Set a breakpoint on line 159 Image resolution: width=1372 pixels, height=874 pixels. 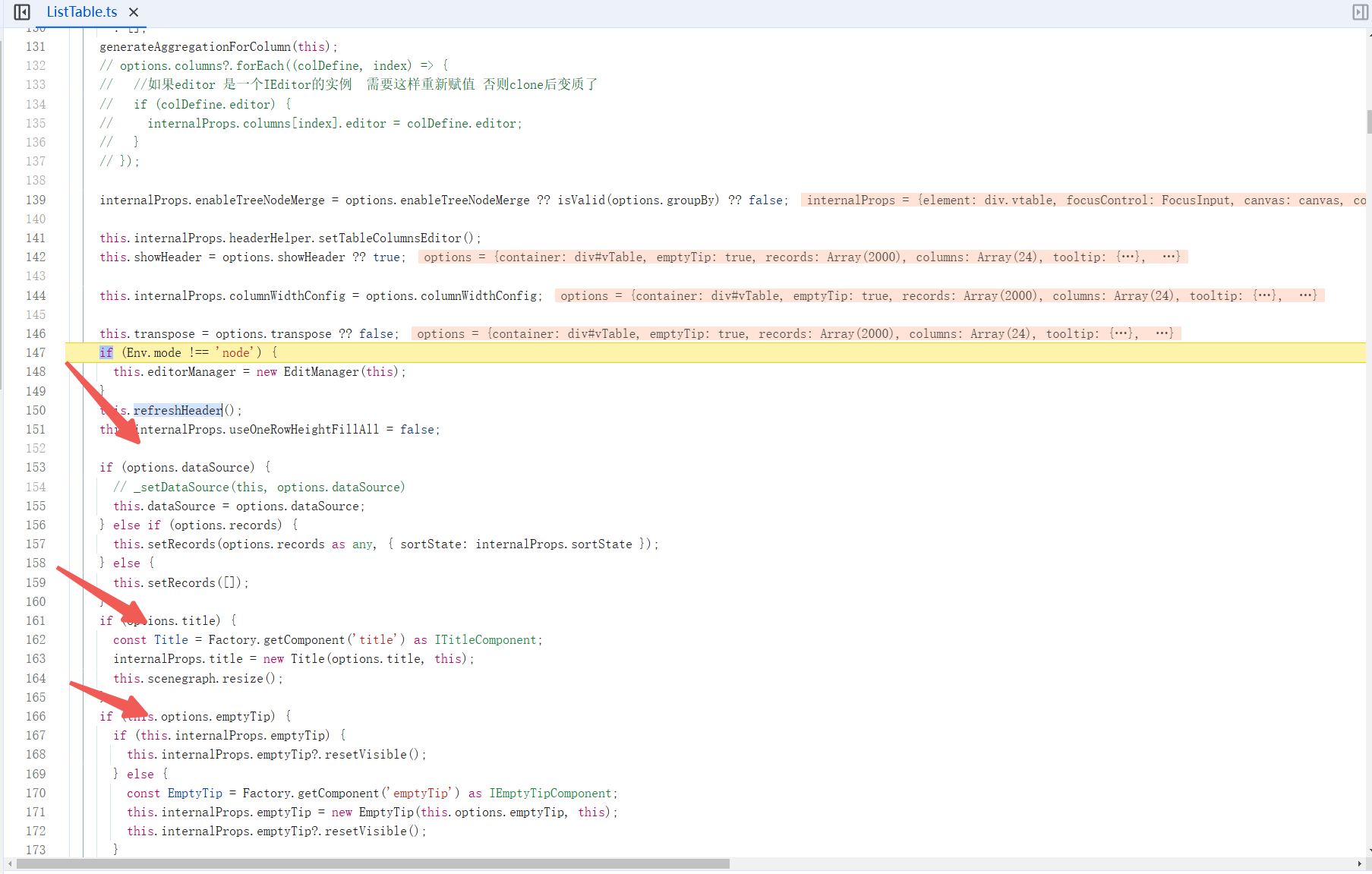tap(36, 582)
